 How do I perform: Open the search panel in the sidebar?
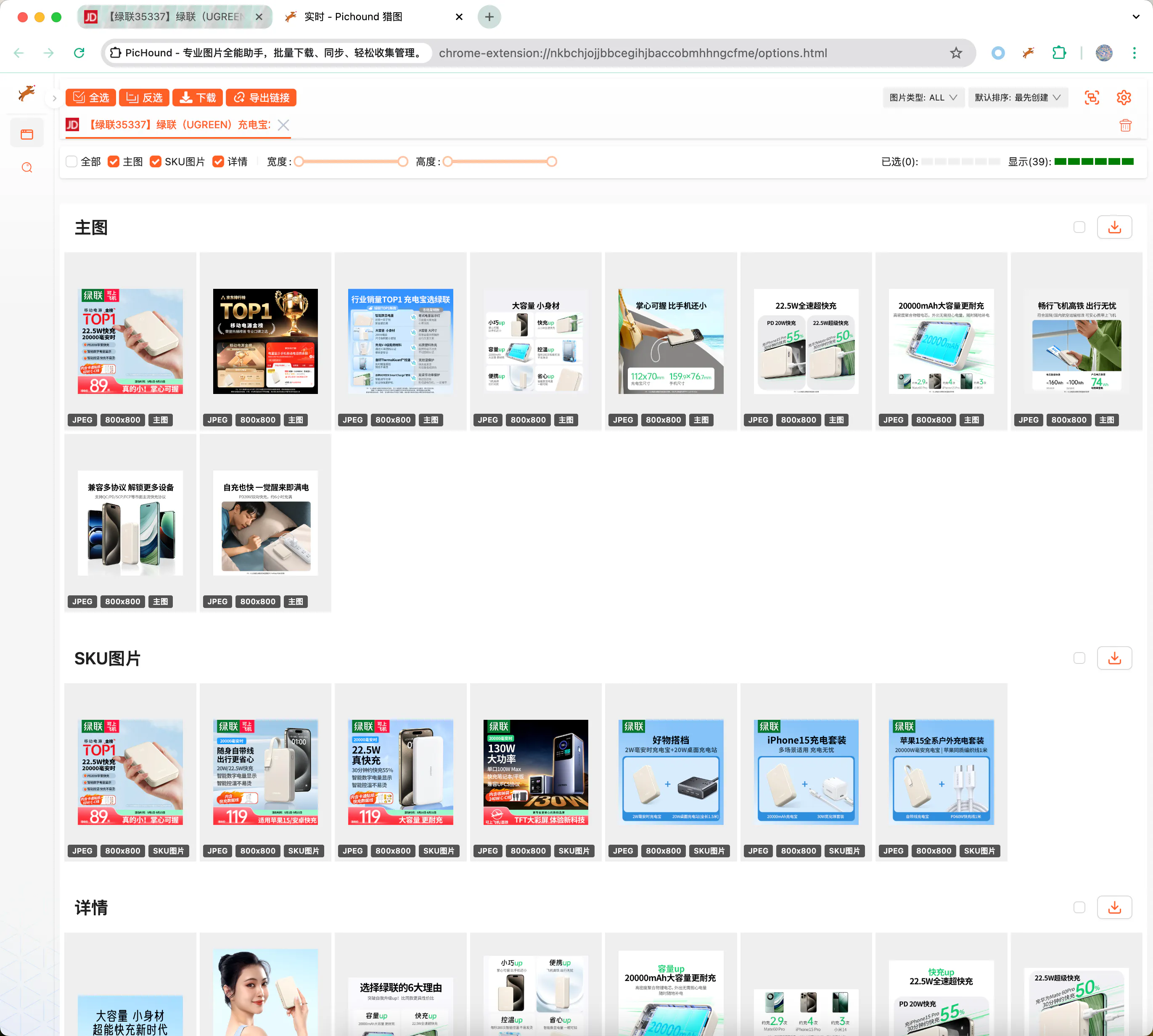(27, 167)
